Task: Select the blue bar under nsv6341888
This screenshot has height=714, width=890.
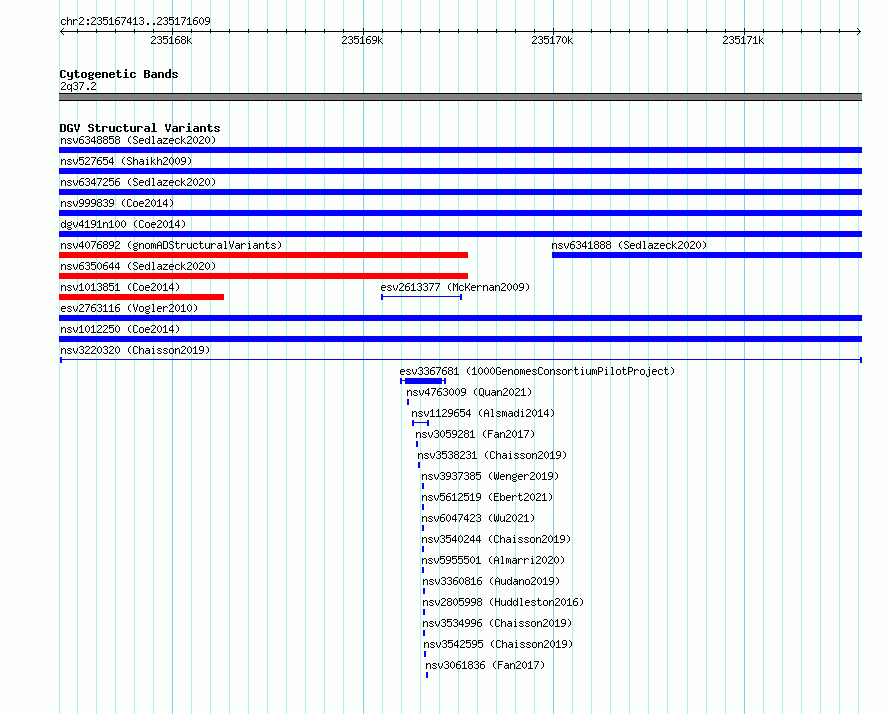Action: (707, 255)
